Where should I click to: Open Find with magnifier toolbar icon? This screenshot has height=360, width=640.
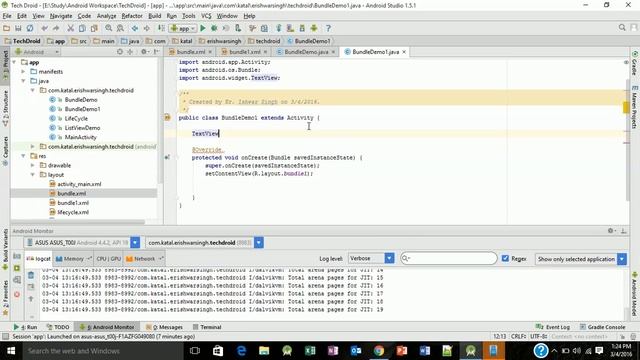point(109,28)
